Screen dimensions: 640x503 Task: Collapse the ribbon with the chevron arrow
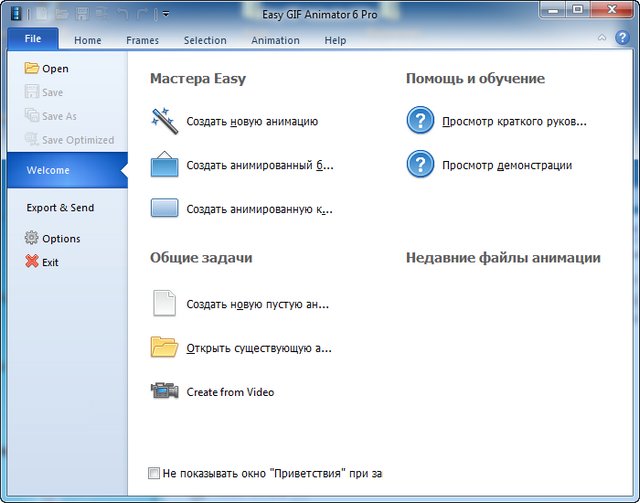click(602, 38)
